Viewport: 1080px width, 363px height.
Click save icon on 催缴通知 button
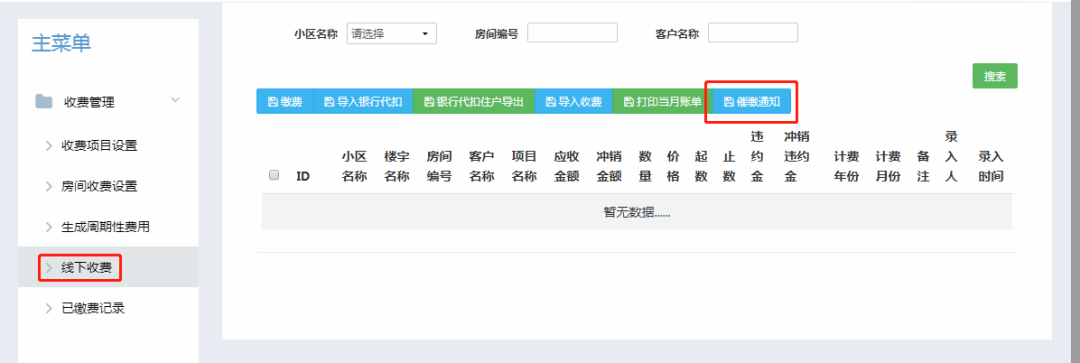coord(728,102)
